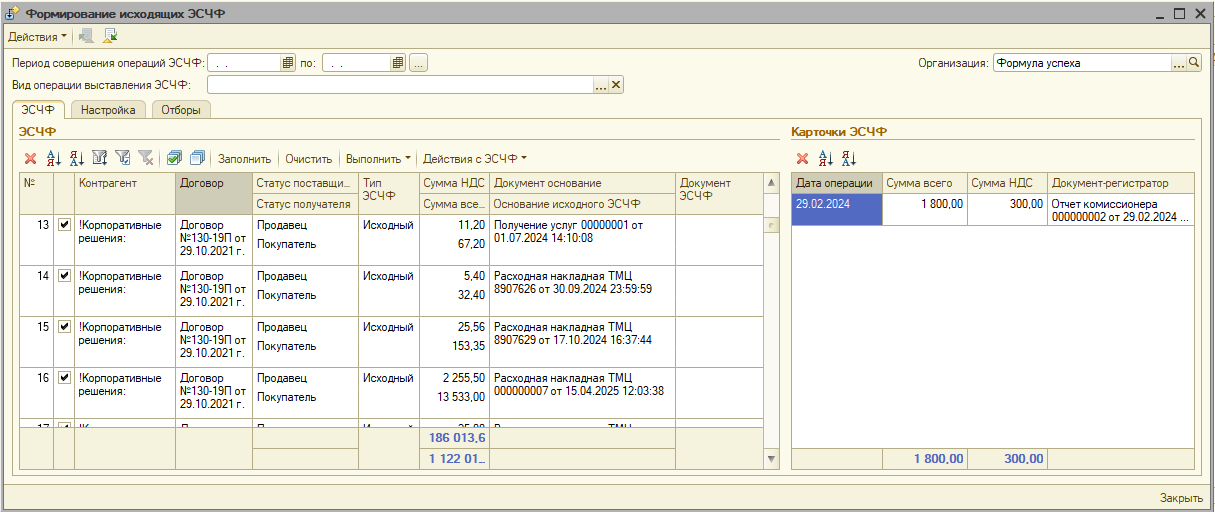Viewport: 1215px width, 512px height.
Task: Uncheck the checkbox in row 13
Action: (64, 225)
